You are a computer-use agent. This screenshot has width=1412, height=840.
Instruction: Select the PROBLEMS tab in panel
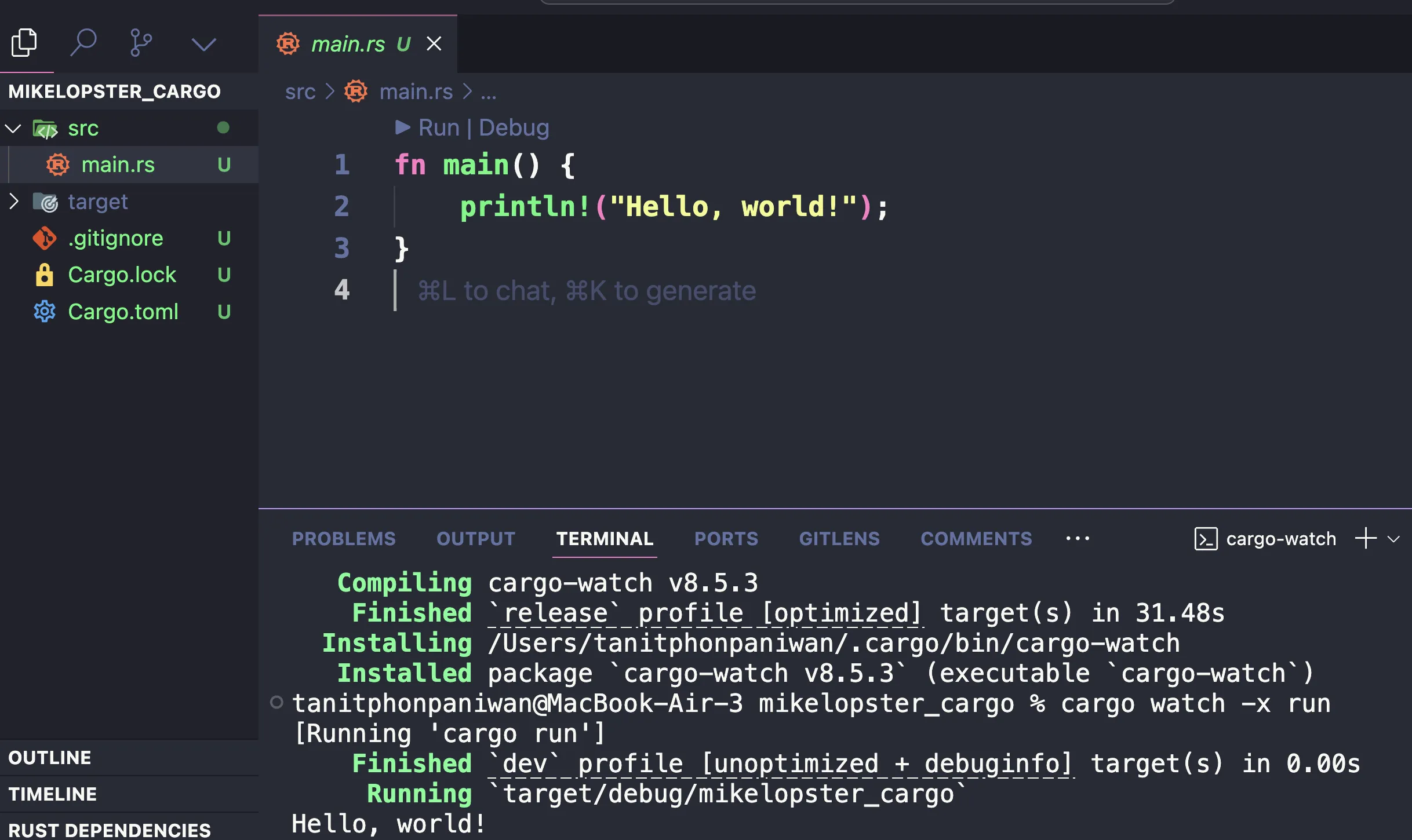[x=344, y=539]
